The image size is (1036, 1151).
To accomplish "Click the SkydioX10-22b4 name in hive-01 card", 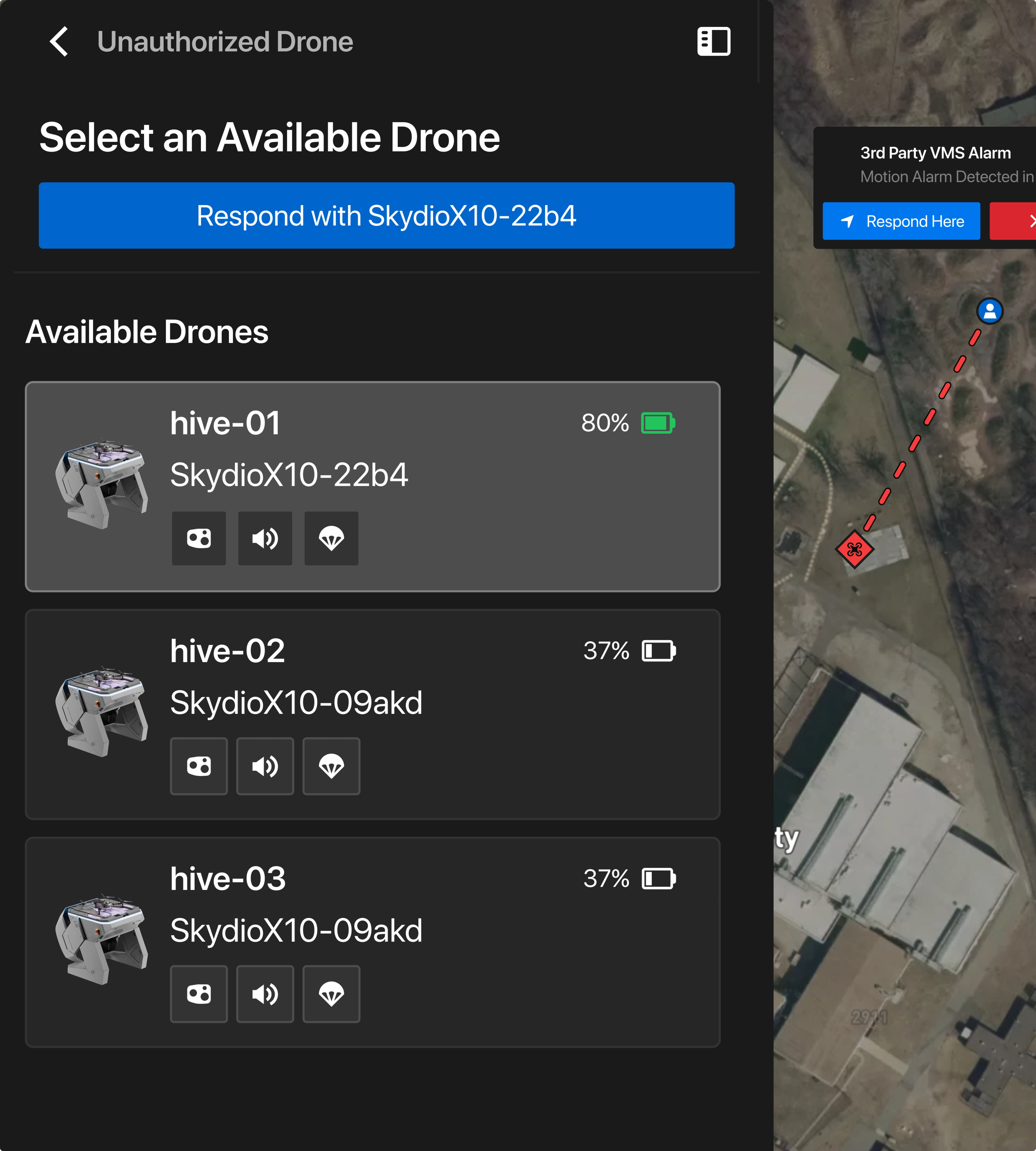I will point(289,475).
